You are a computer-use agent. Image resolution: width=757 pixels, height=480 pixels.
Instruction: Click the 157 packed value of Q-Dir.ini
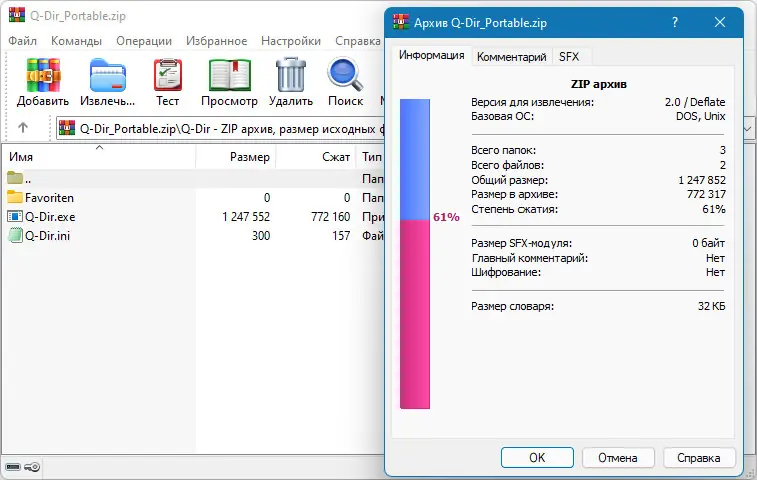(x=341, y=236)
